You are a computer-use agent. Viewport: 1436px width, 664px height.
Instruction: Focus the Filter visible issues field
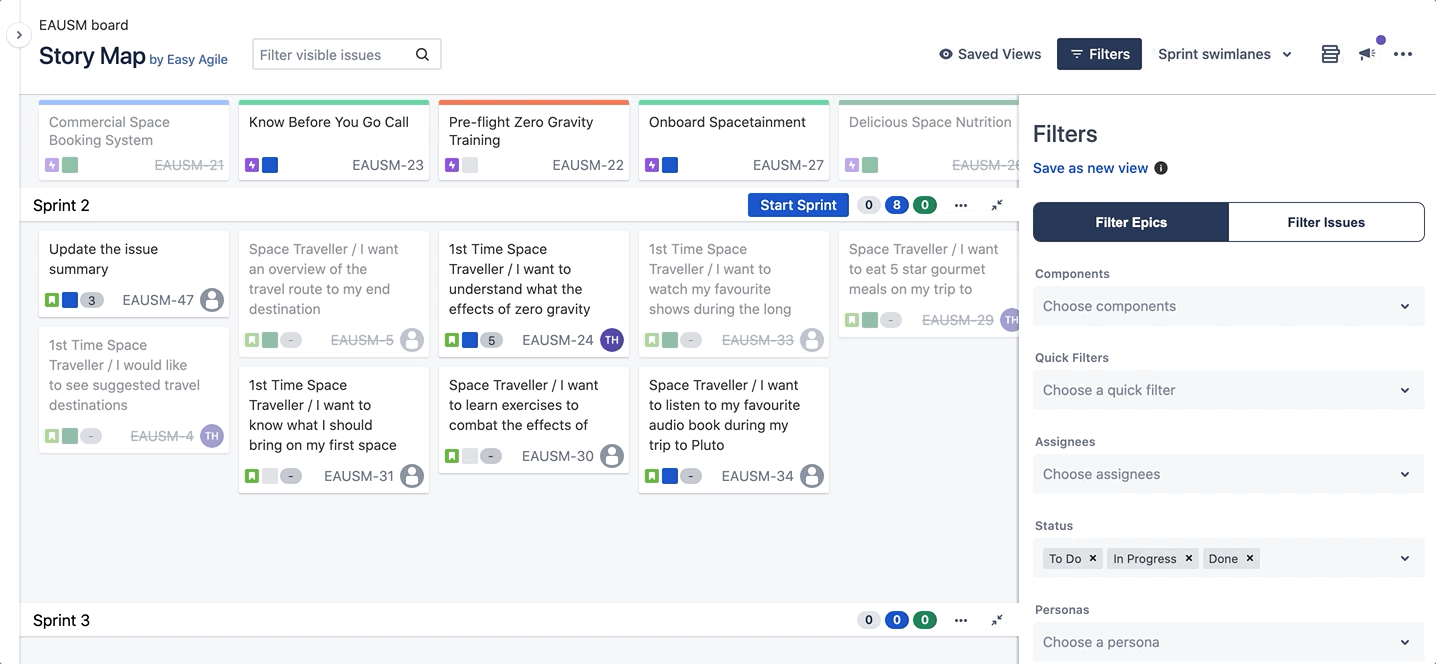347,54
